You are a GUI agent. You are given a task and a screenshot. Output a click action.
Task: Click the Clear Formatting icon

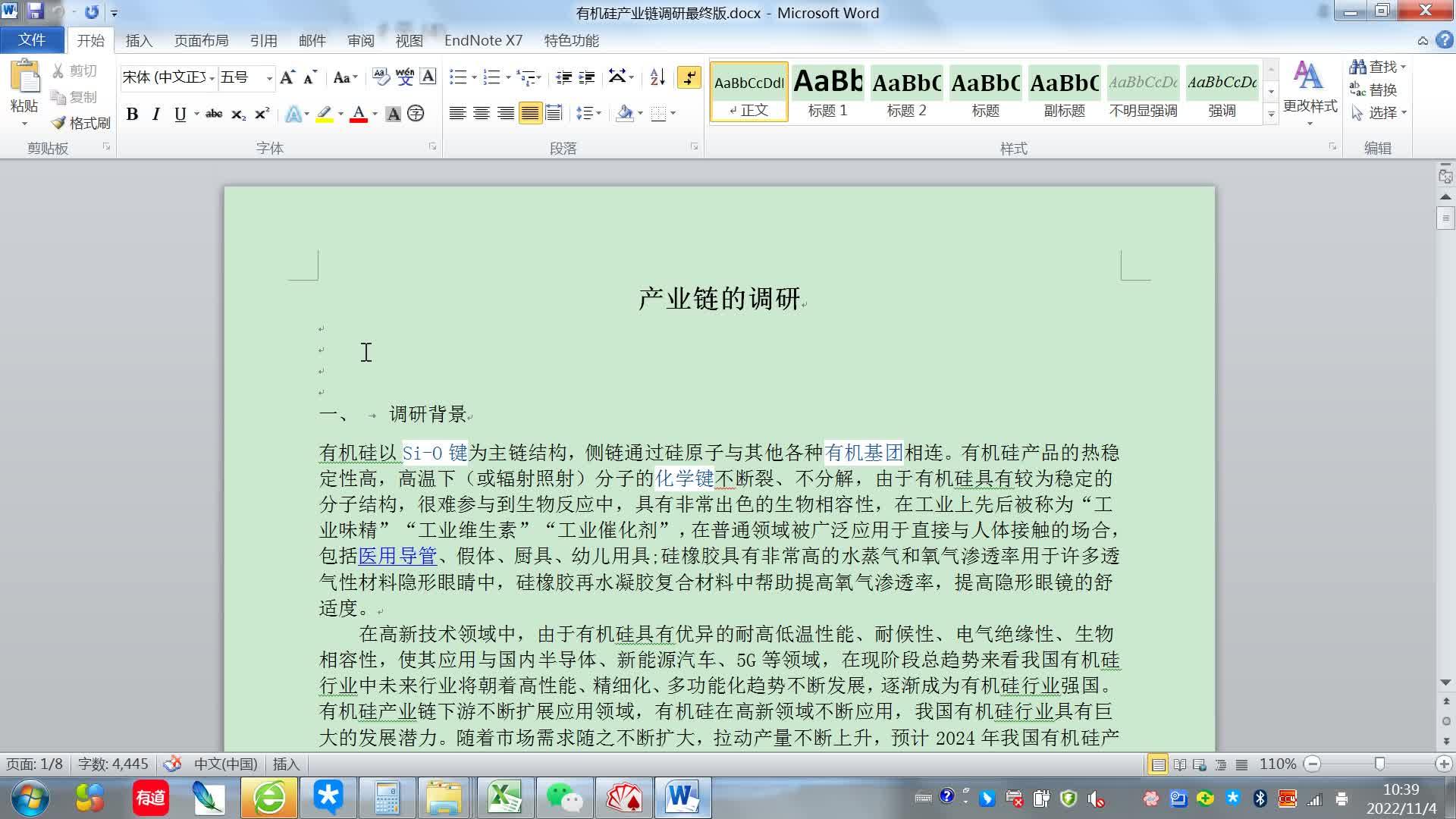381,77
